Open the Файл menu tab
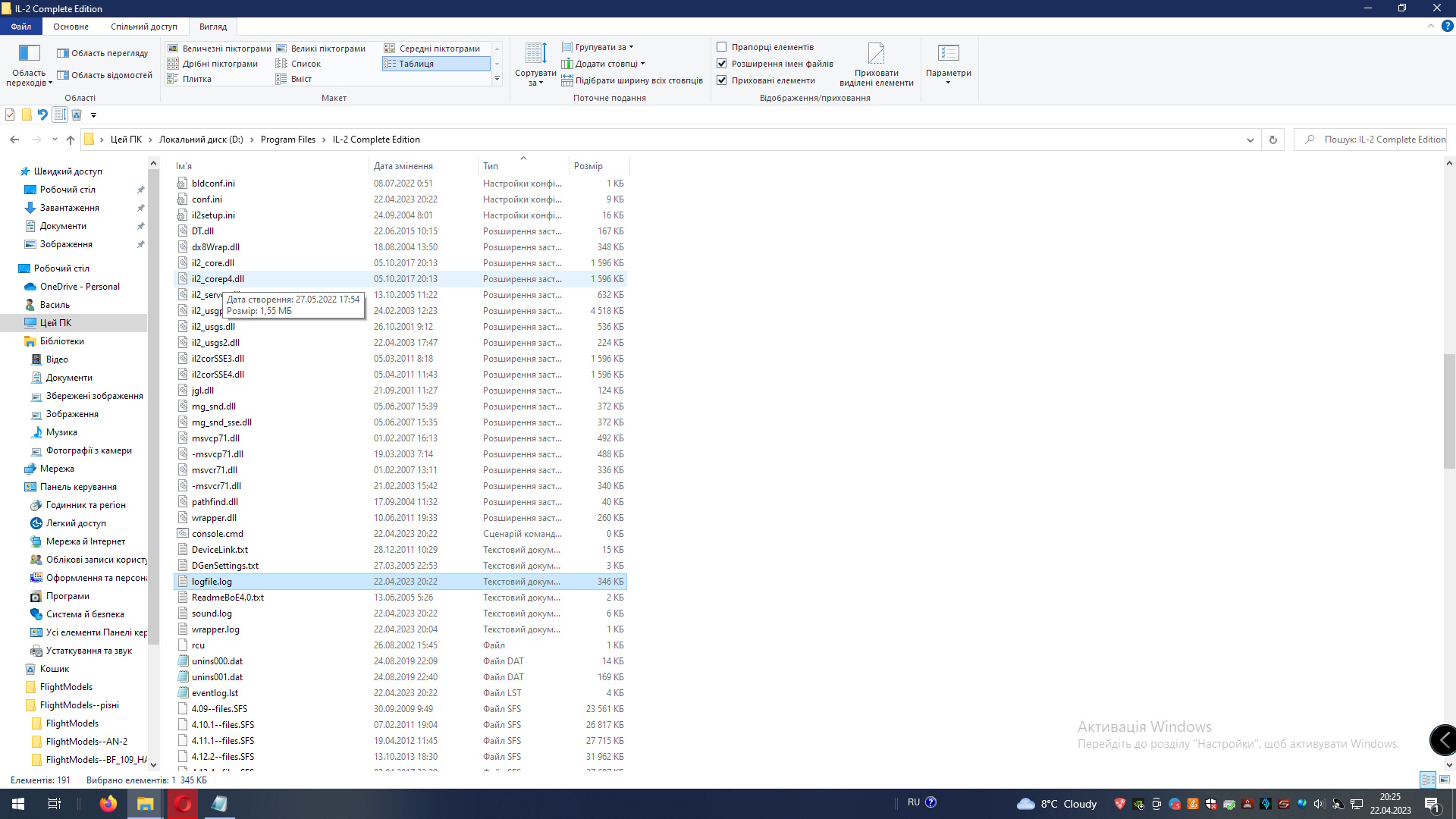The image size is (1456, 819). (21, 27)
